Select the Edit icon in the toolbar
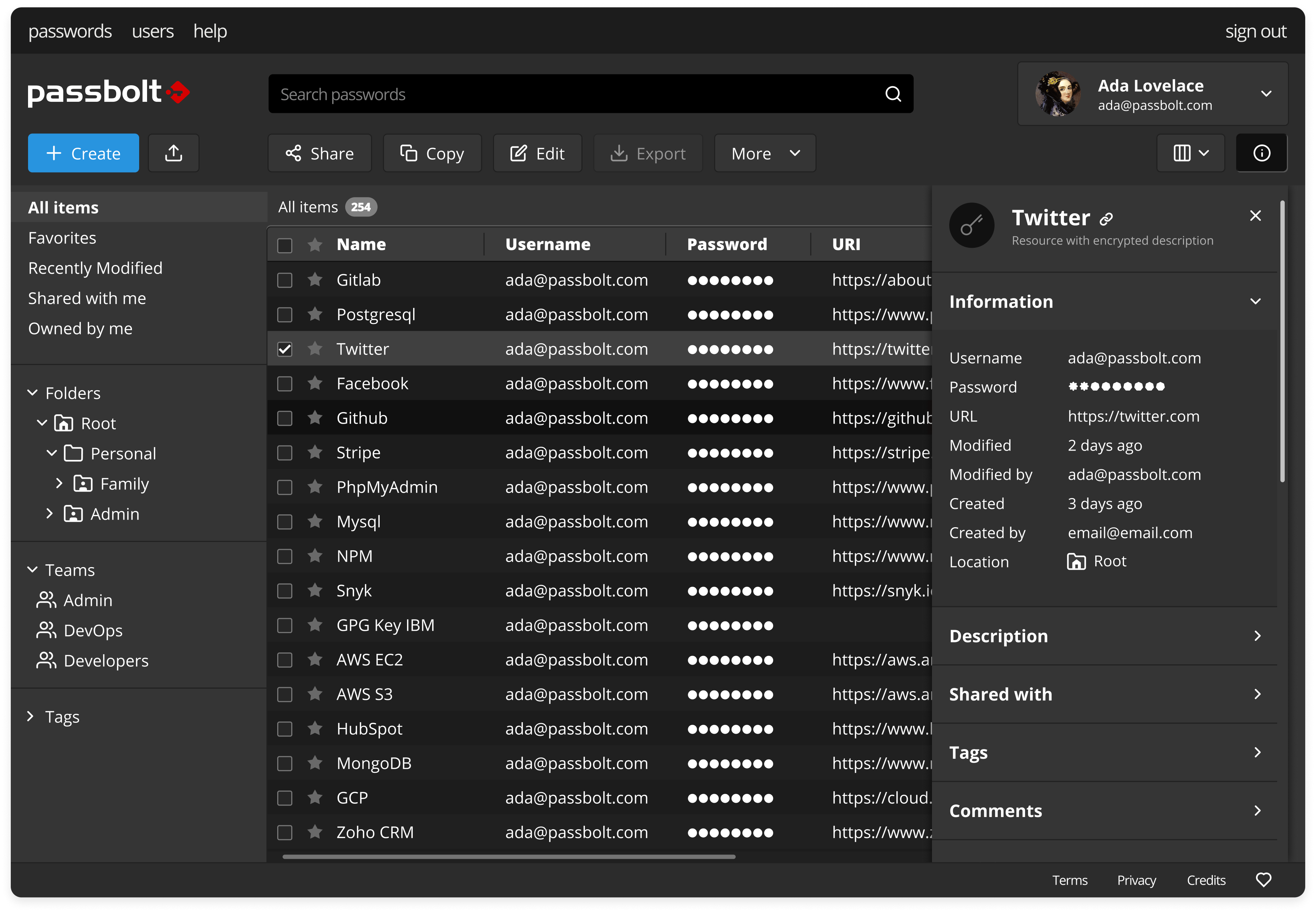Viewport: 1316px width, 912px height. [x=518, y=152]
